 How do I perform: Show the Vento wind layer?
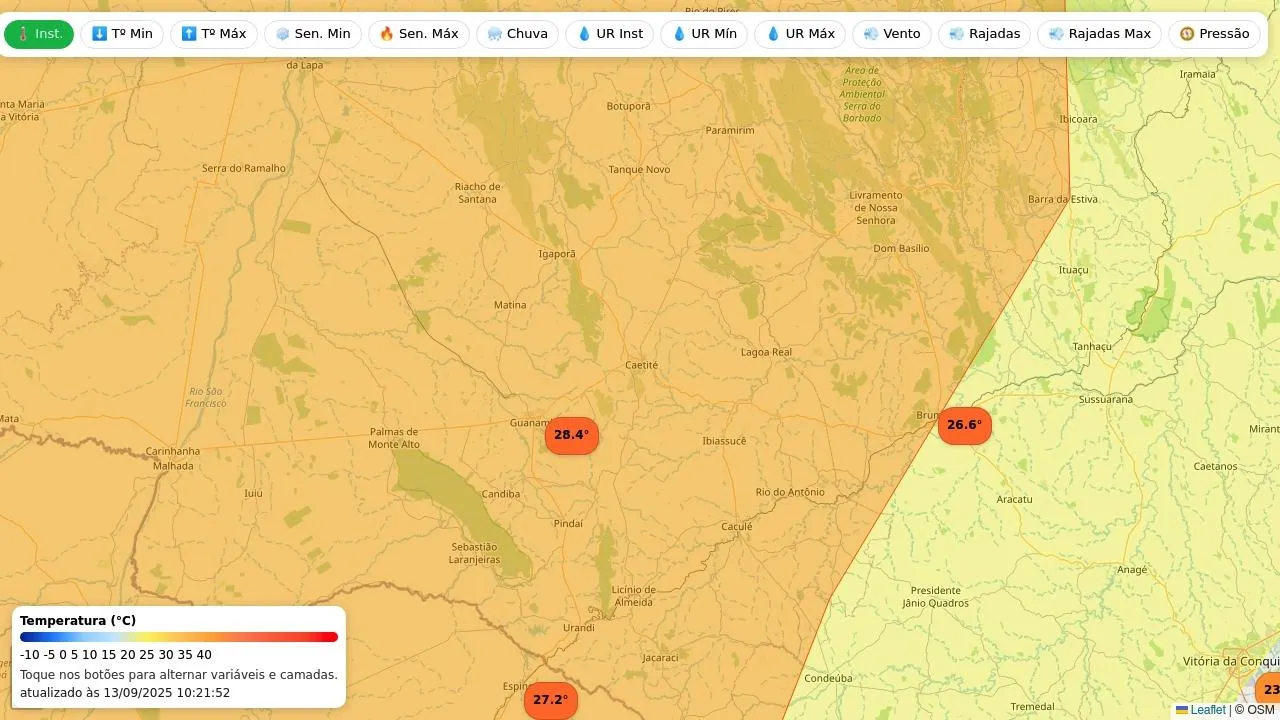click(x=891, y=34)
